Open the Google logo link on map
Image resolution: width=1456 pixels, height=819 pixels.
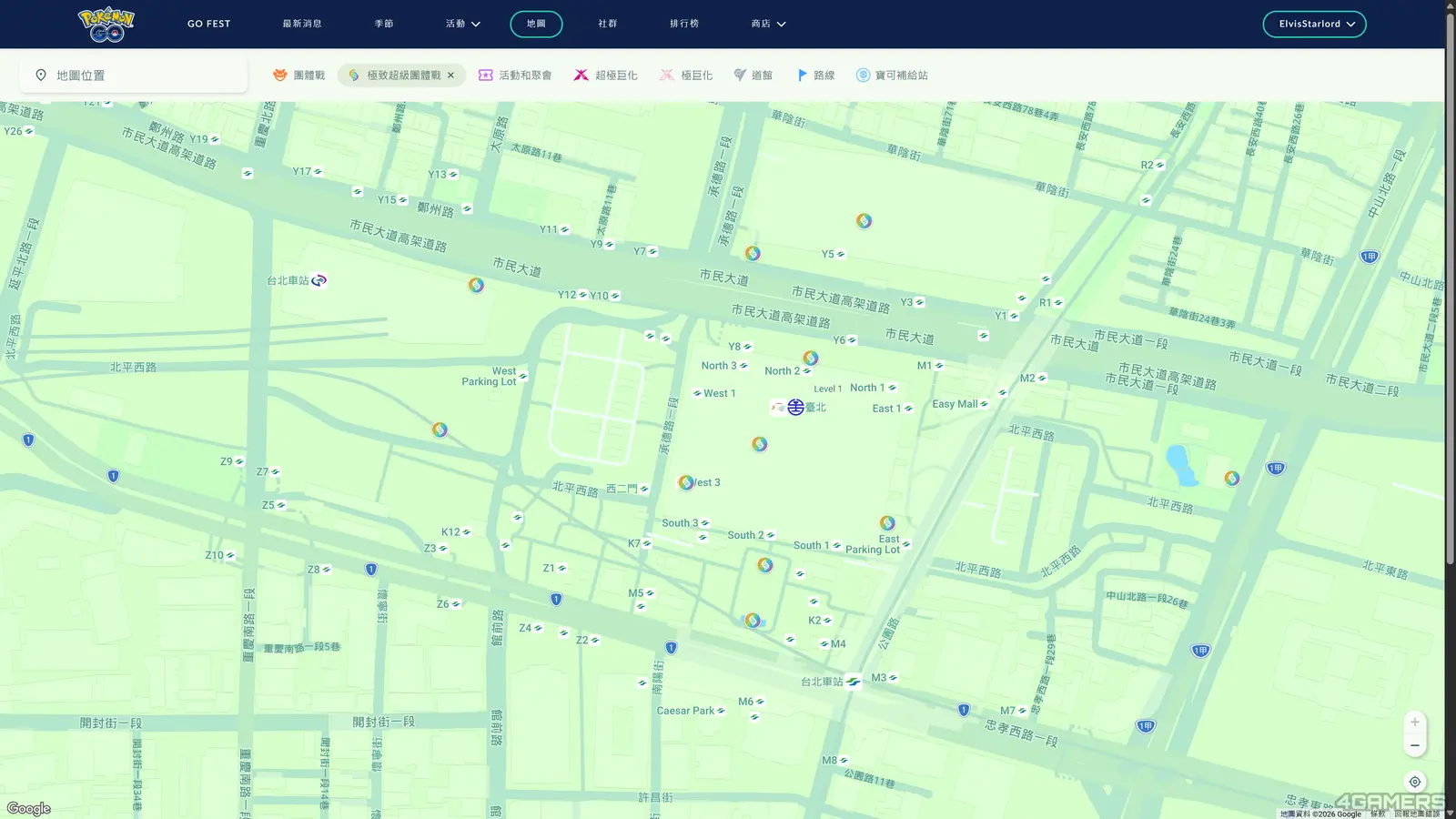click(29, 809)
